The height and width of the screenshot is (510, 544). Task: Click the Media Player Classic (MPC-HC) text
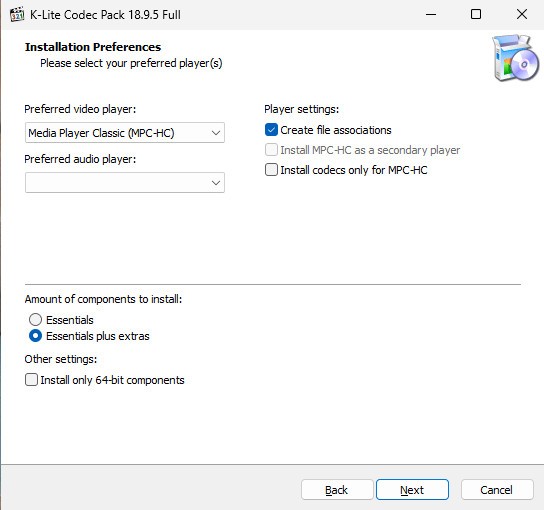pos(101,133)
